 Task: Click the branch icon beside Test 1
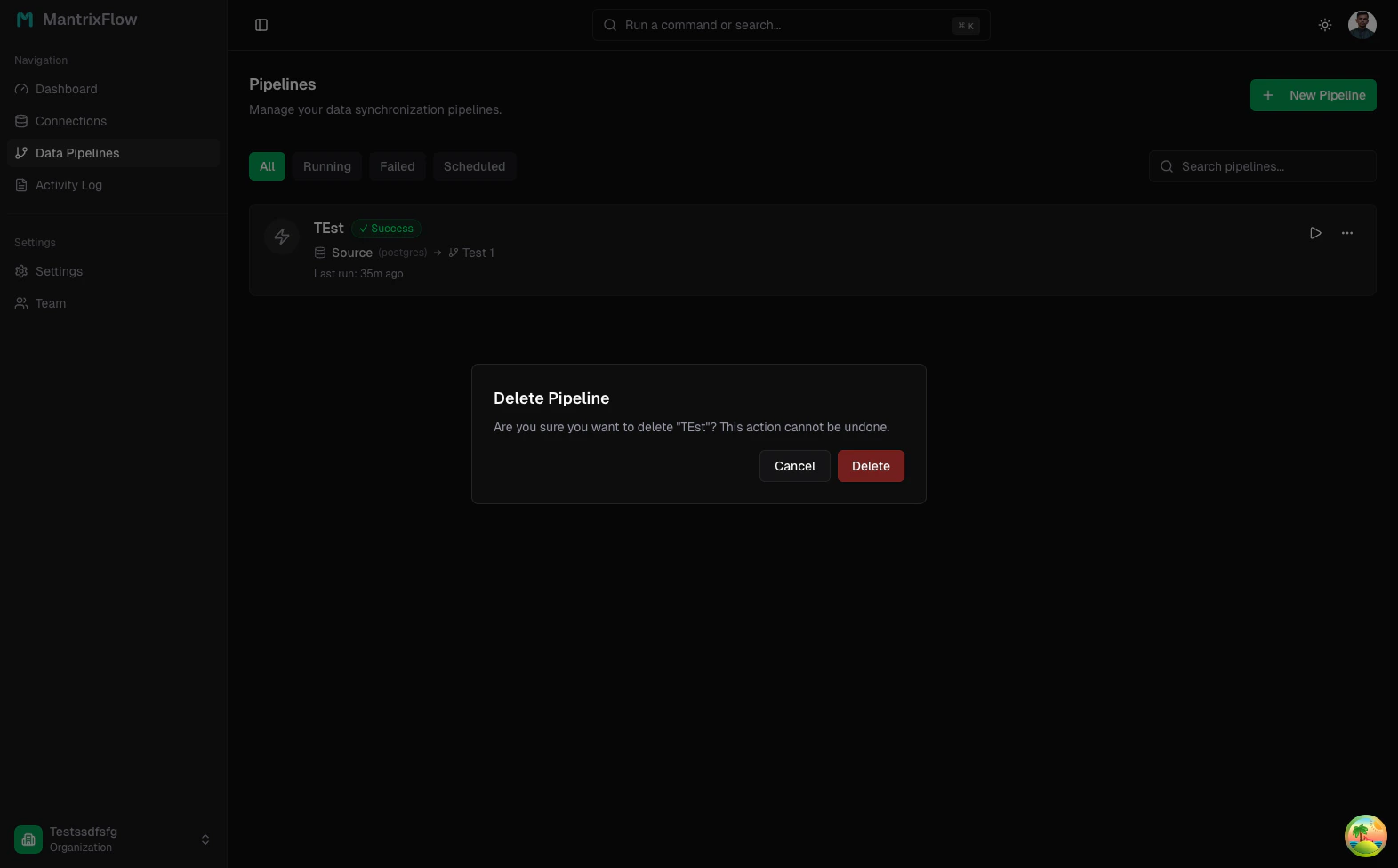454,253
